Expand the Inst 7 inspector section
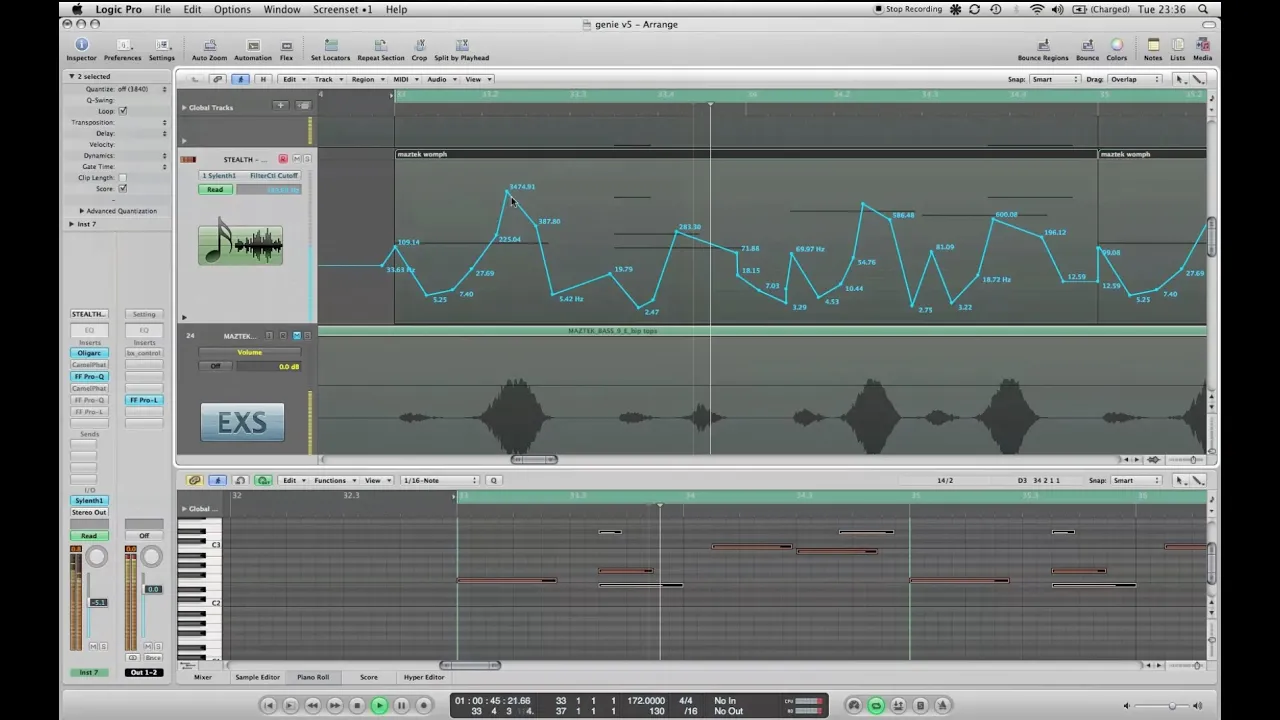The width and height of the screenshot is (1280, 720). [72, 224]
